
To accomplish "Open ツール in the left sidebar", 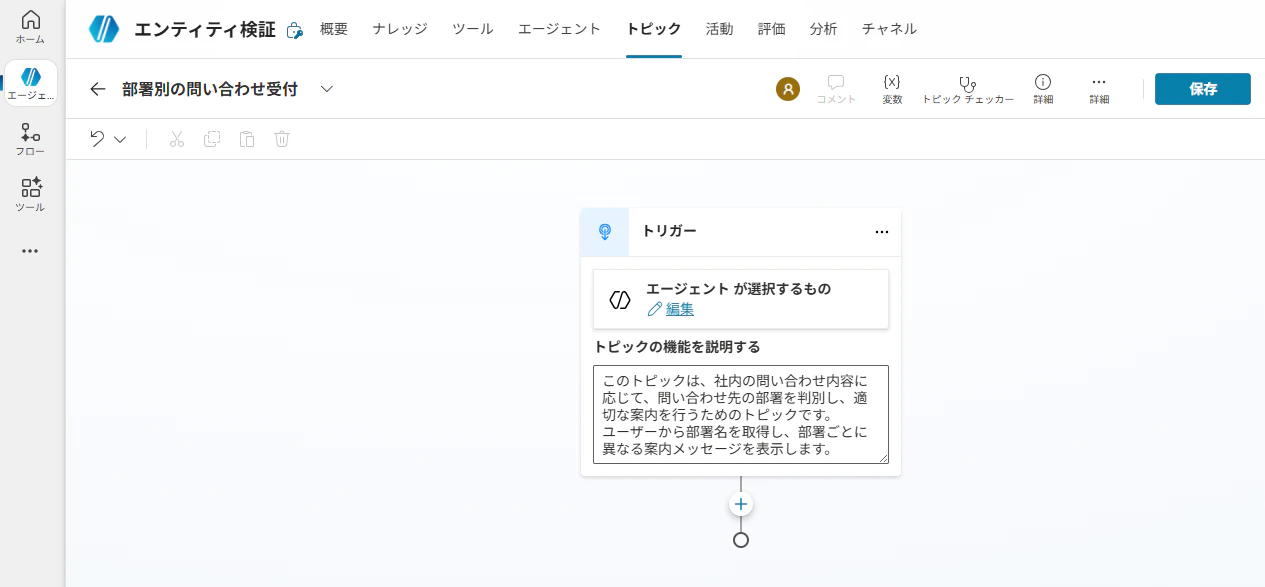I will tap(30, 194).
